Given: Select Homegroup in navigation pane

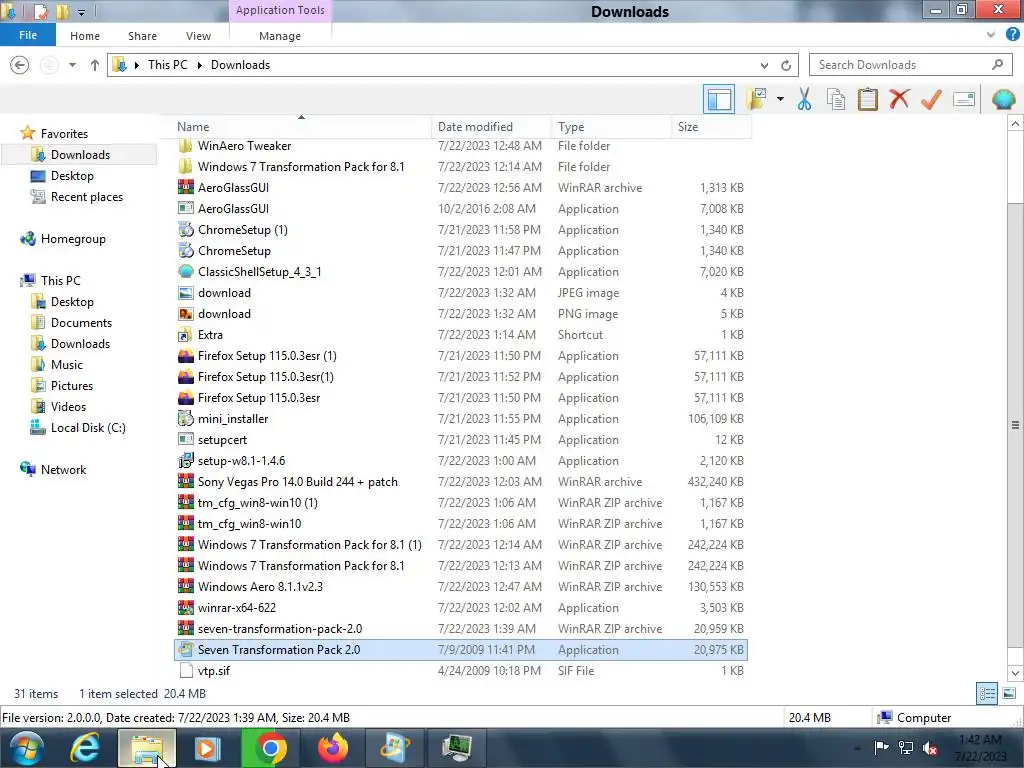Looking at the screenshot, I should click(x=72, y=239).
